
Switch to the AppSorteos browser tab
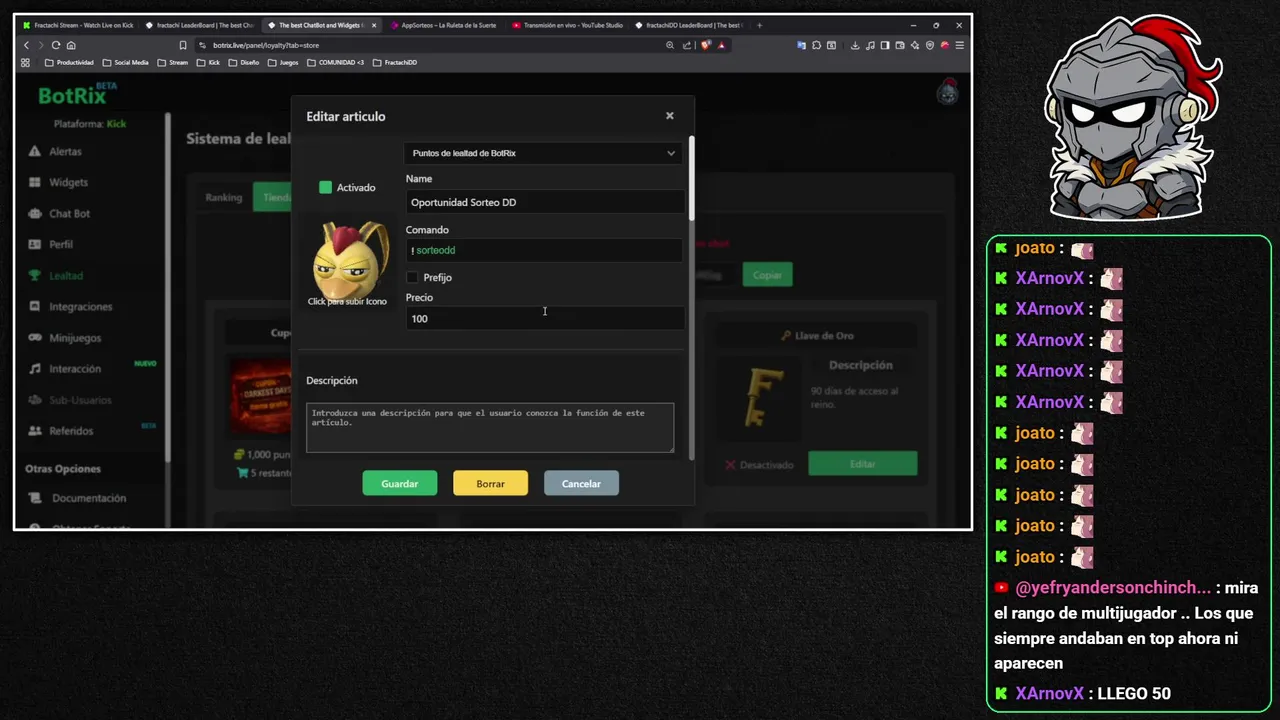click(442, 25)
